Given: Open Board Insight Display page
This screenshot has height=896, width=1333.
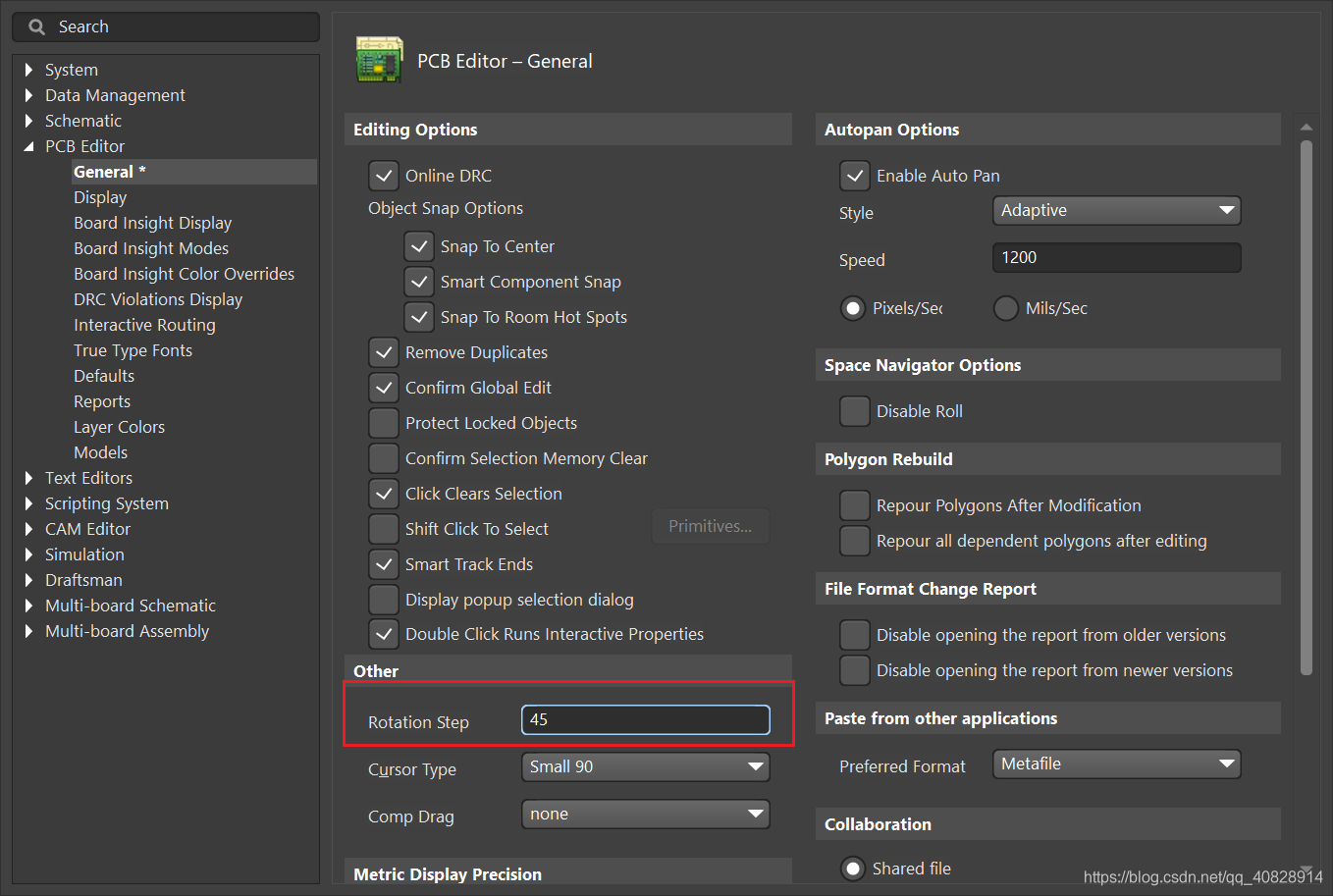Looking at the screenshot, I should [x=153, y=223].
